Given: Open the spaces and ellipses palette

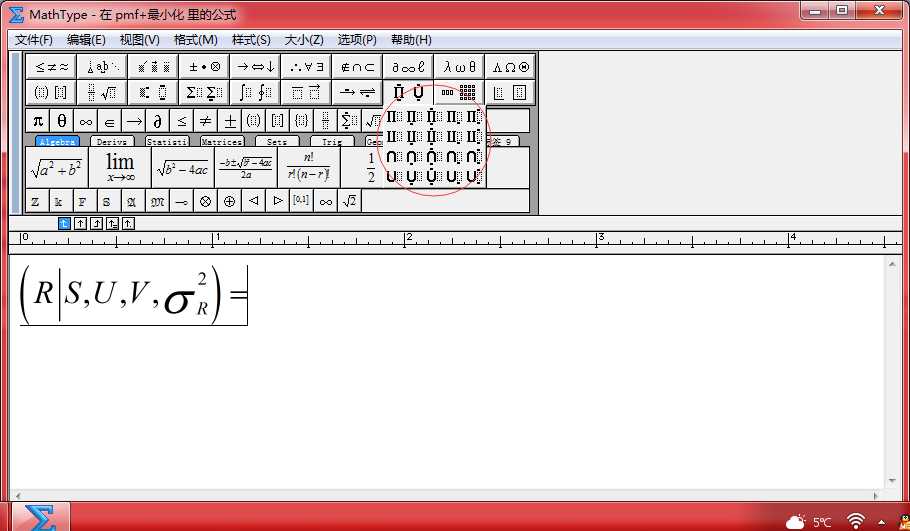Looking at the screenshot, I should tap(102, 67).
